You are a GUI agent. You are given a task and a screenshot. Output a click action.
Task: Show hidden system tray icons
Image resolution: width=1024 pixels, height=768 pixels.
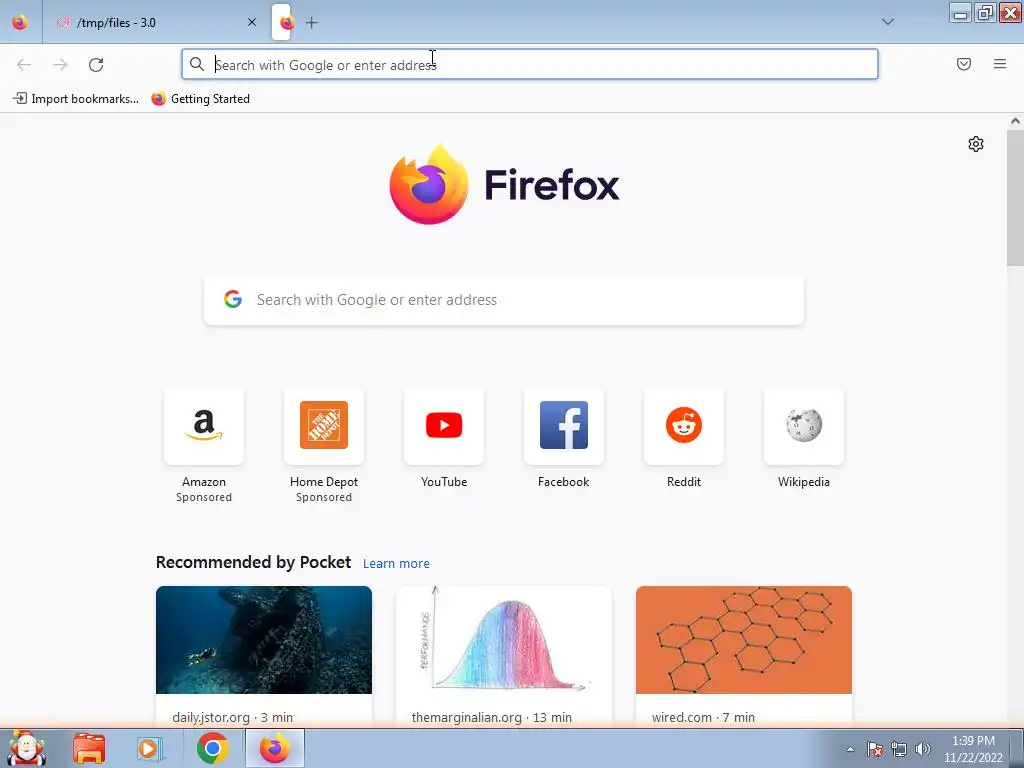pyautogui.click(x=850, y=750)
